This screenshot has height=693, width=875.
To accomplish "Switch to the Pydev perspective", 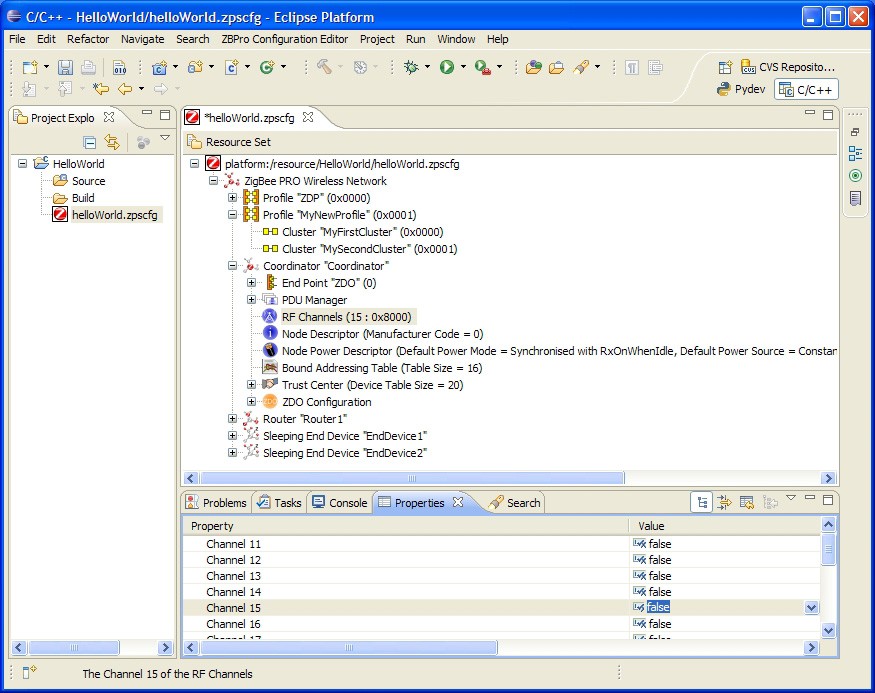I will point(742,89).
